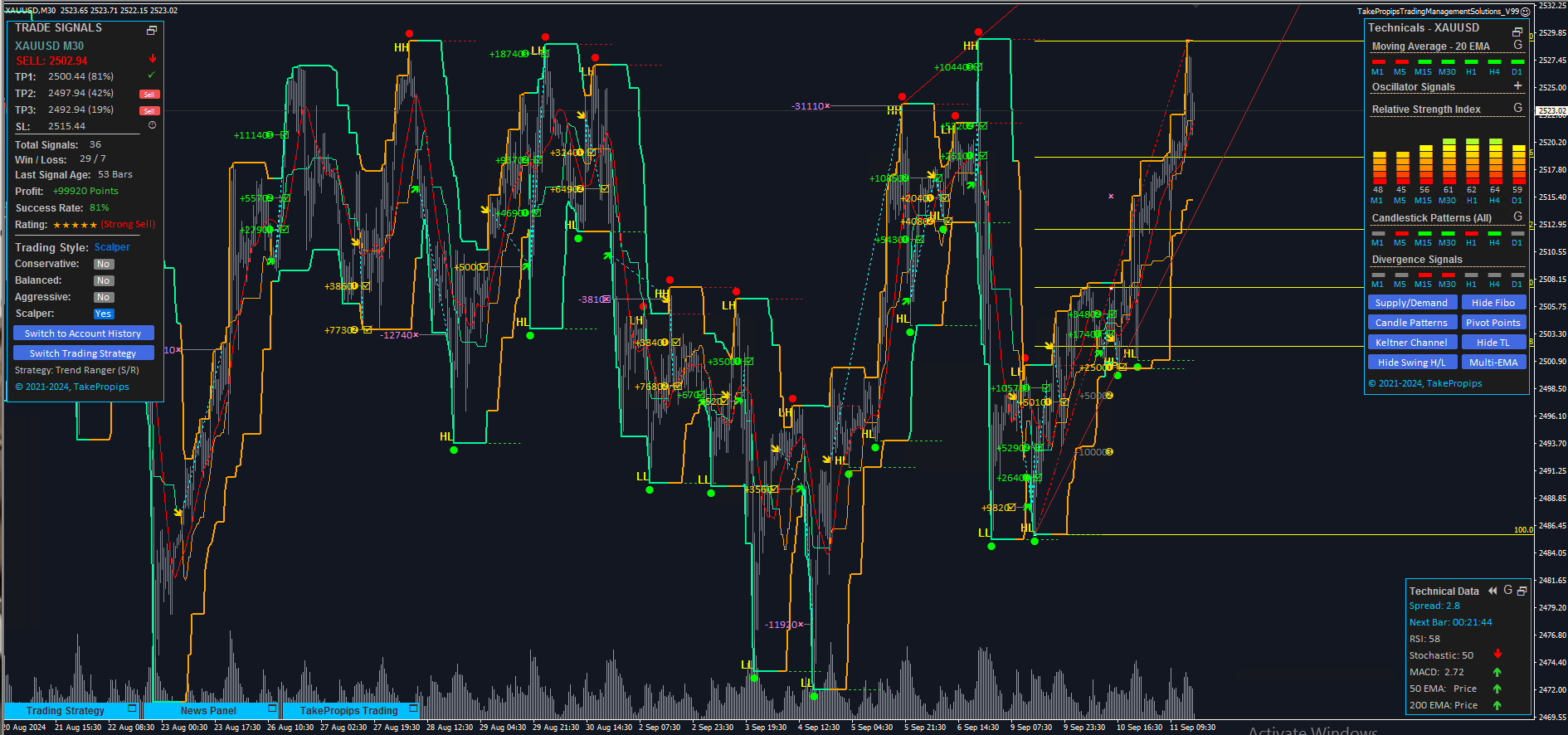Viewport: 1568px width, 735px height.
Task: Click Switch Trading Strategy button
Action: pos(83,353)
